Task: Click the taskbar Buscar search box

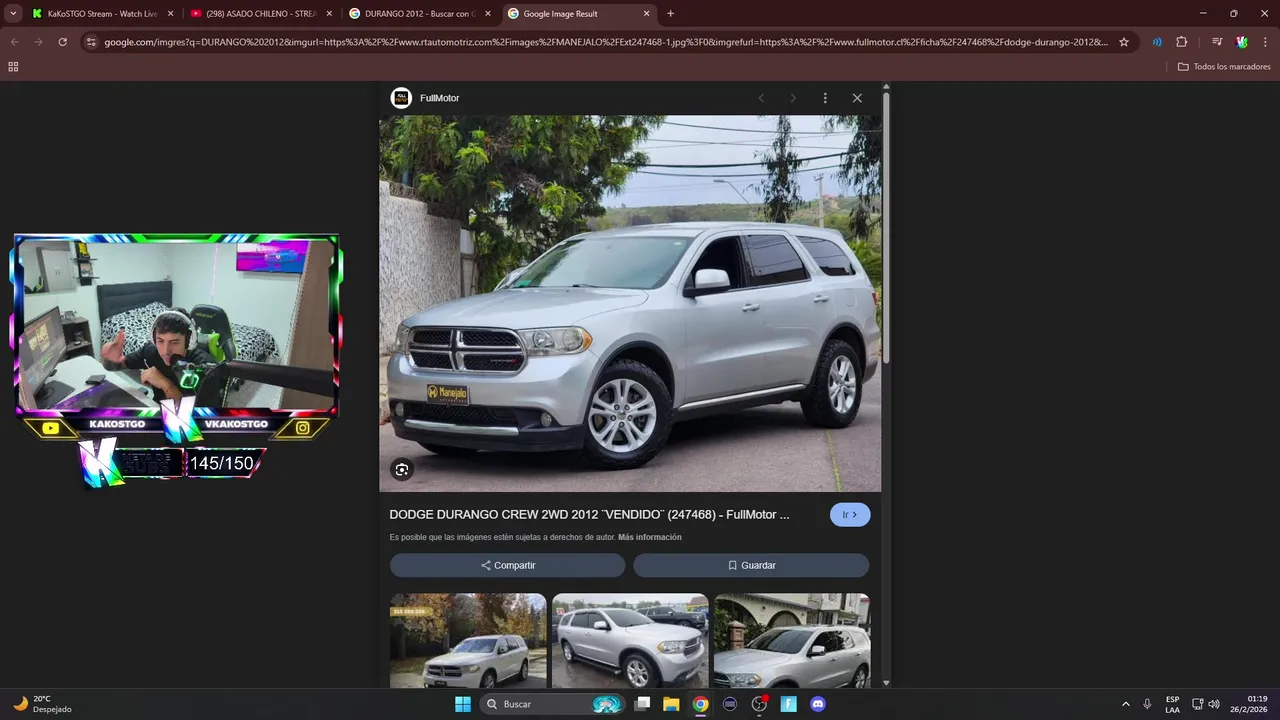Action: [552, 704]
